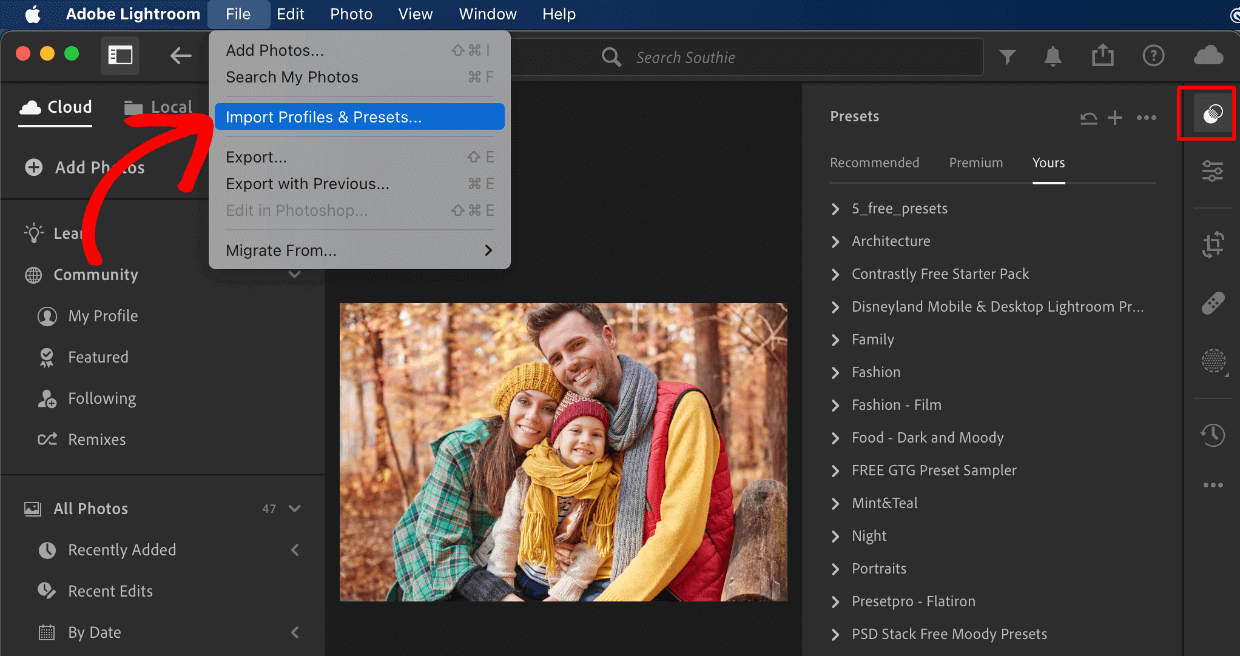Select the Healing Brush tool
Screen dimensions: 1240x656
1212,302
